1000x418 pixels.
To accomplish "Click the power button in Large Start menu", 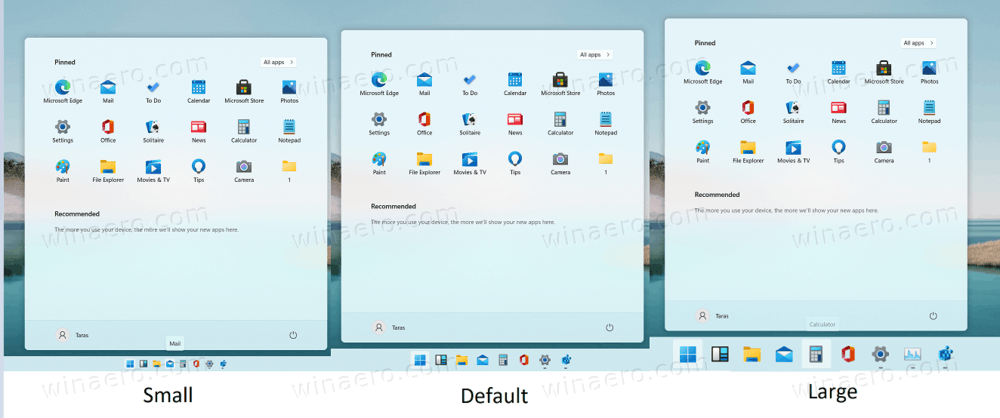I will pyautogui.click(x=933, y=316).
